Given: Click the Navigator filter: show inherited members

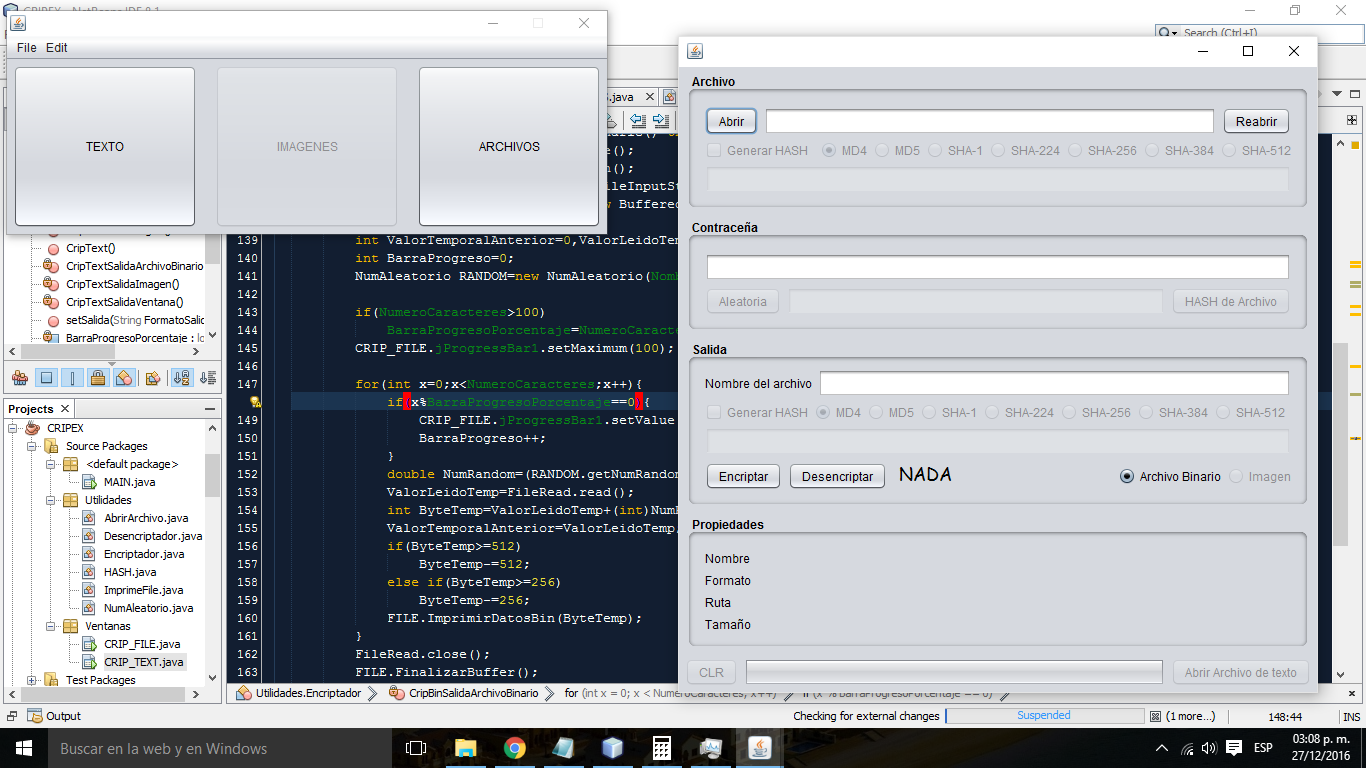Looking at the screenshot, I should (x=20, y=378).
